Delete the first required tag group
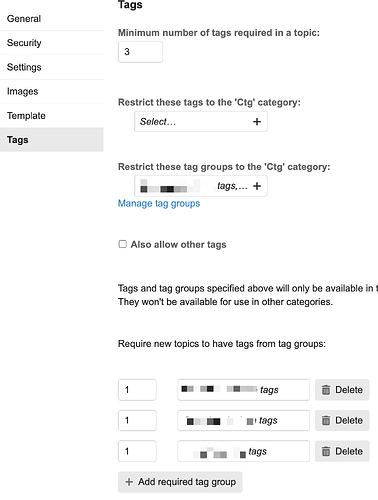The height and width of the screenshot is (500, 378). [x=342, y=390]
